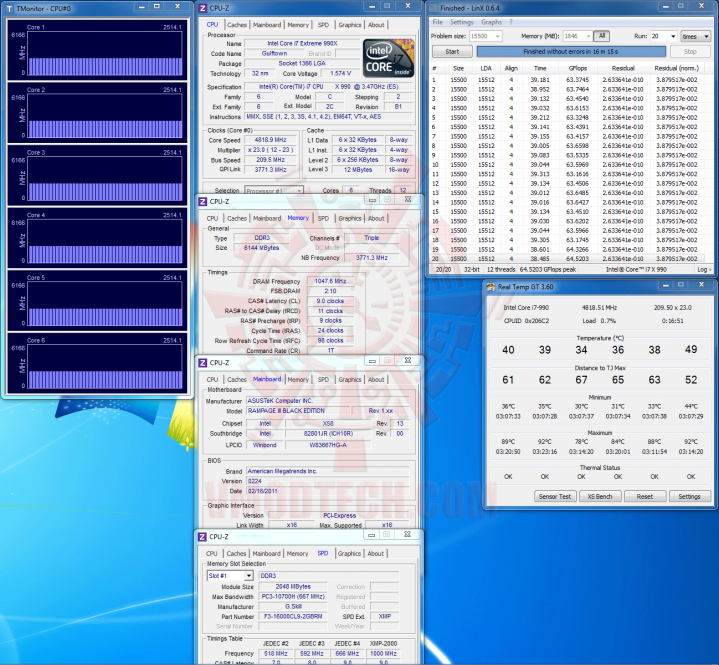This screenshot has width=719, height=665.
Task: Click the maximum temperature 89°C reading
Action: [x=508, y=442]
